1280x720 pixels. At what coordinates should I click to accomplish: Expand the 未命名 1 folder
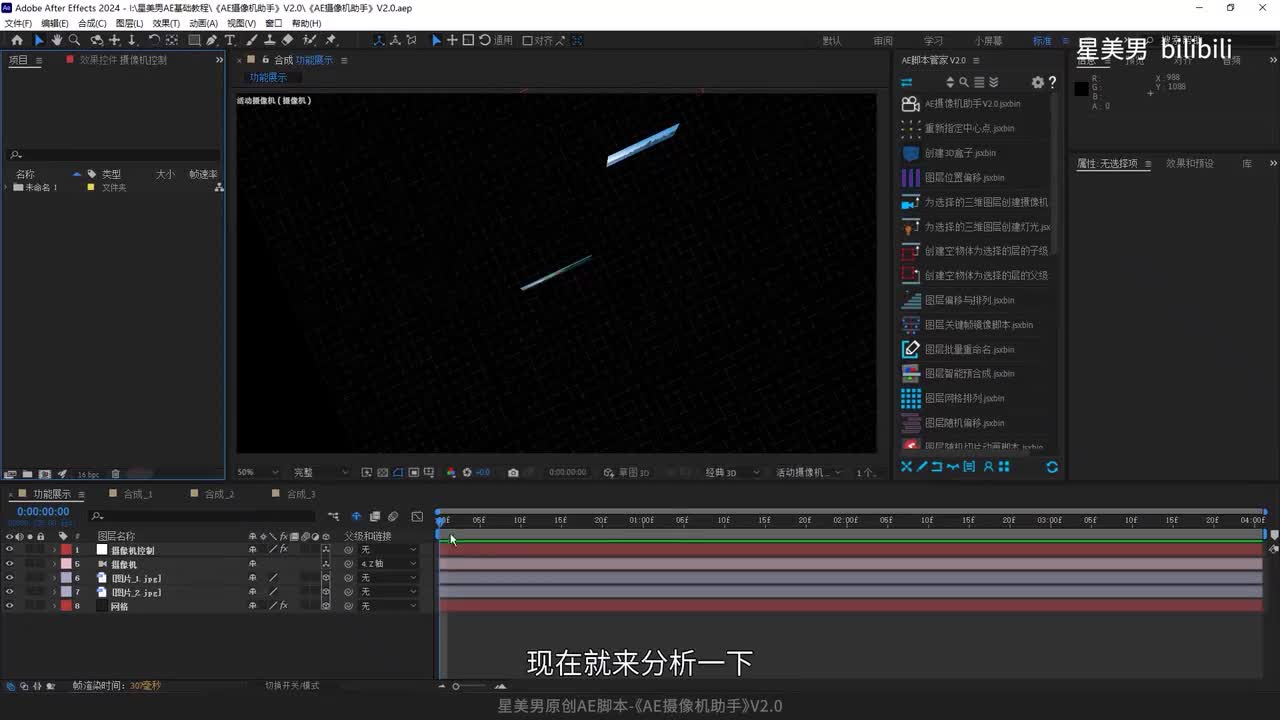8,187
